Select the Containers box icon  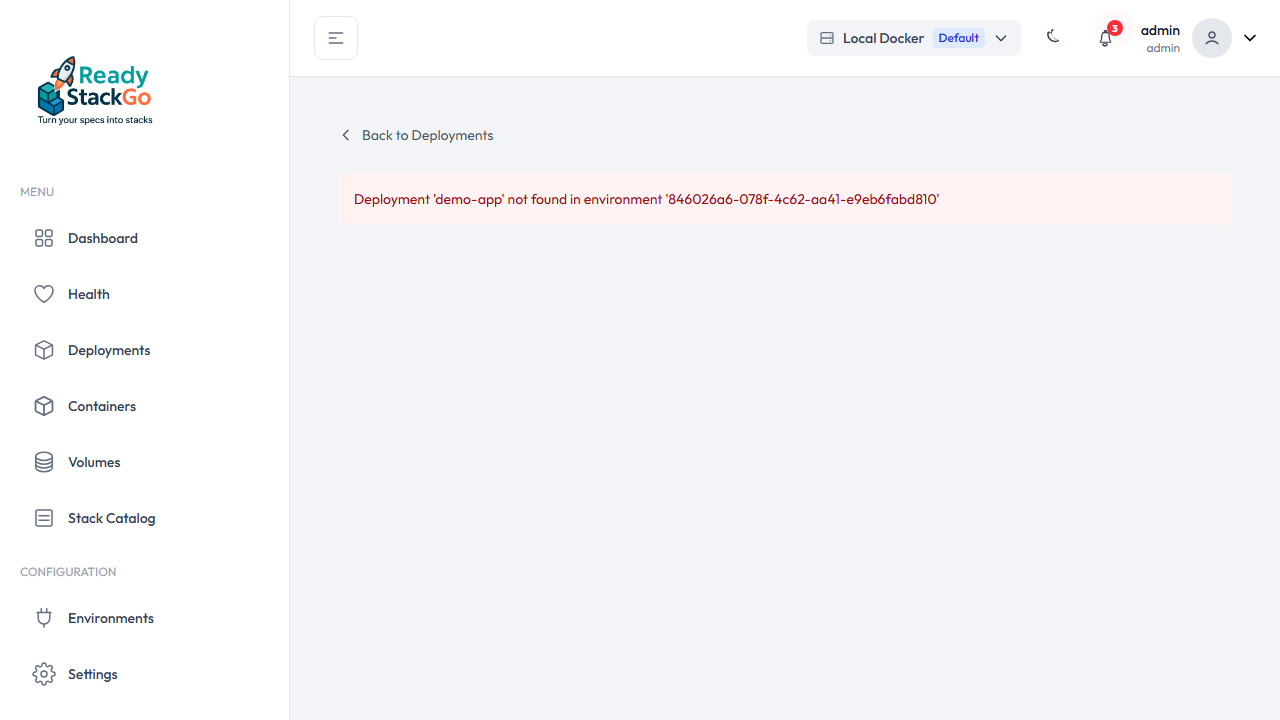[43, 406]
